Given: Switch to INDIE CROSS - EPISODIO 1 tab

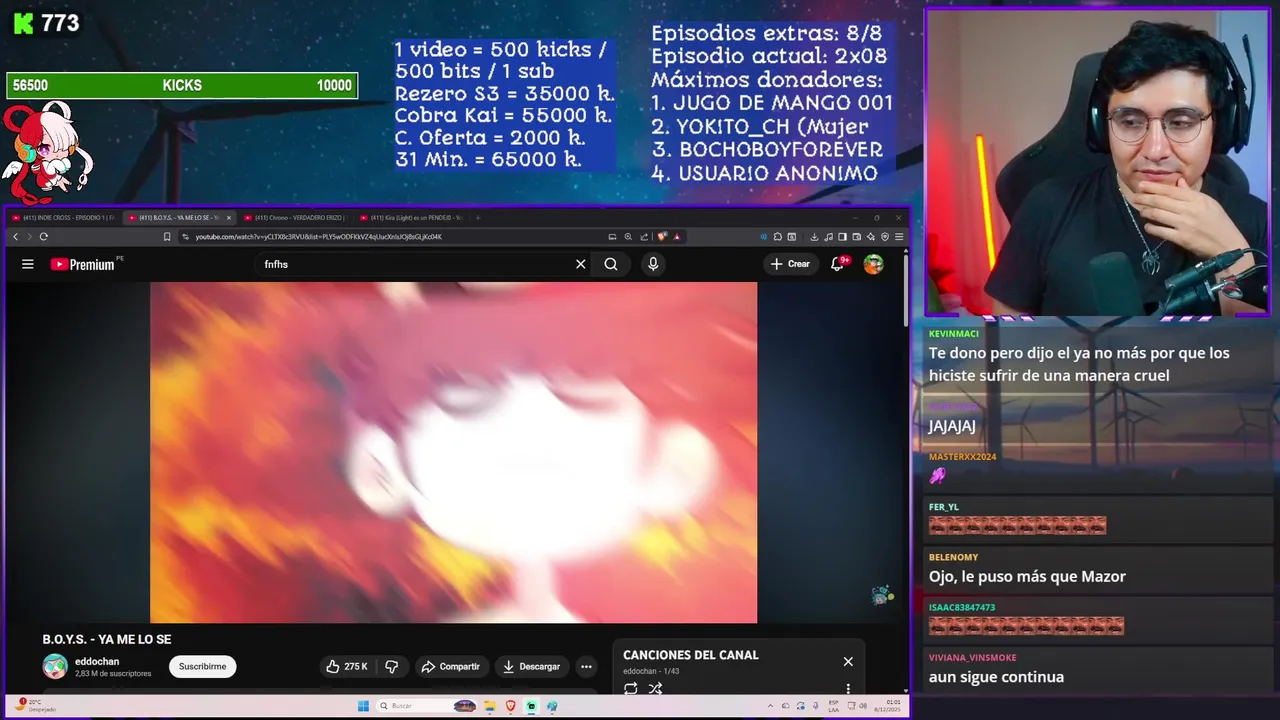Looking at the screenshot, I should (x=64, y=217).
